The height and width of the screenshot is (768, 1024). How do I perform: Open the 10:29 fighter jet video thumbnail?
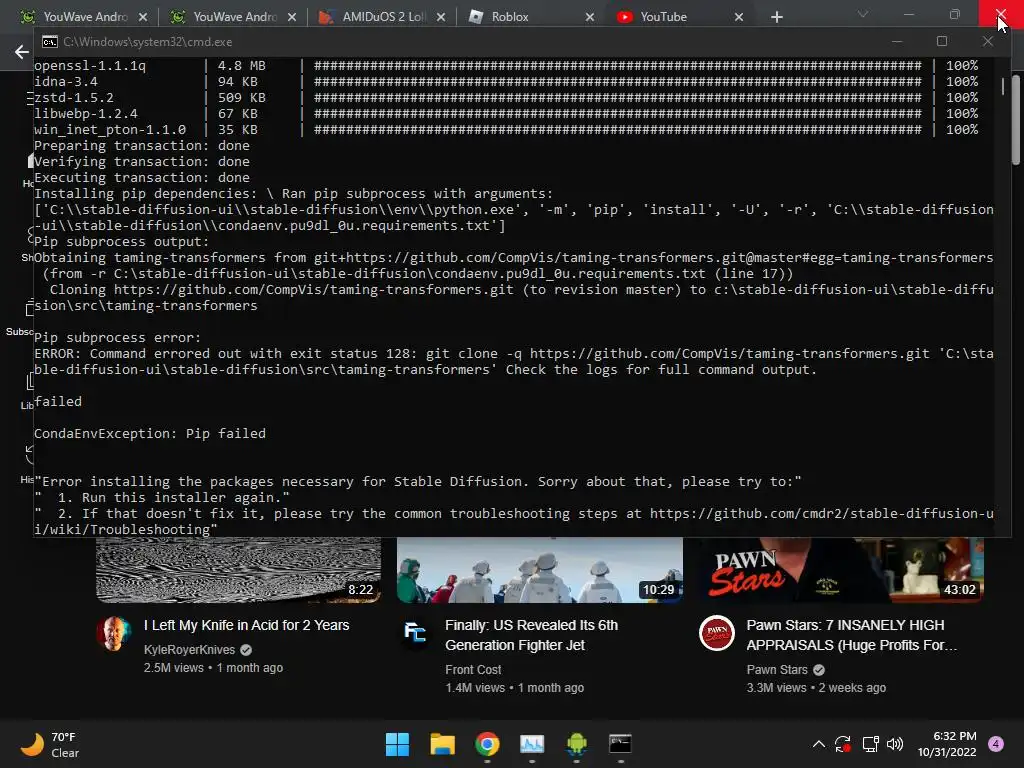point(540,569)
